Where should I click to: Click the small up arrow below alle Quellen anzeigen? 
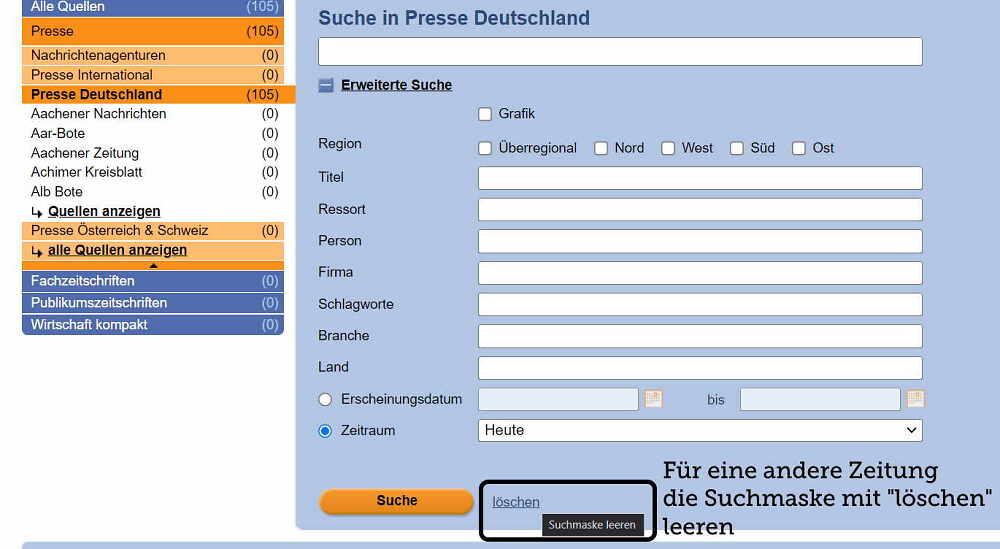coord(153,266)
